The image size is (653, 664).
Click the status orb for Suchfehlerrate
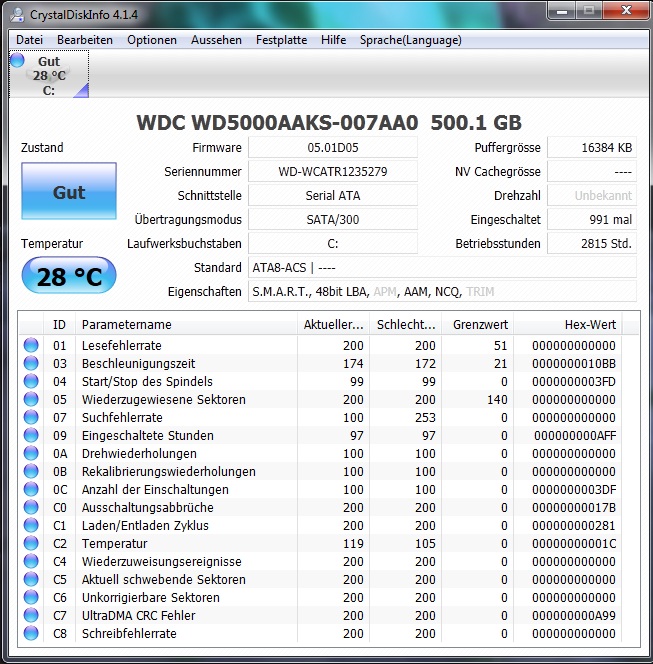[x=31, y=417]
